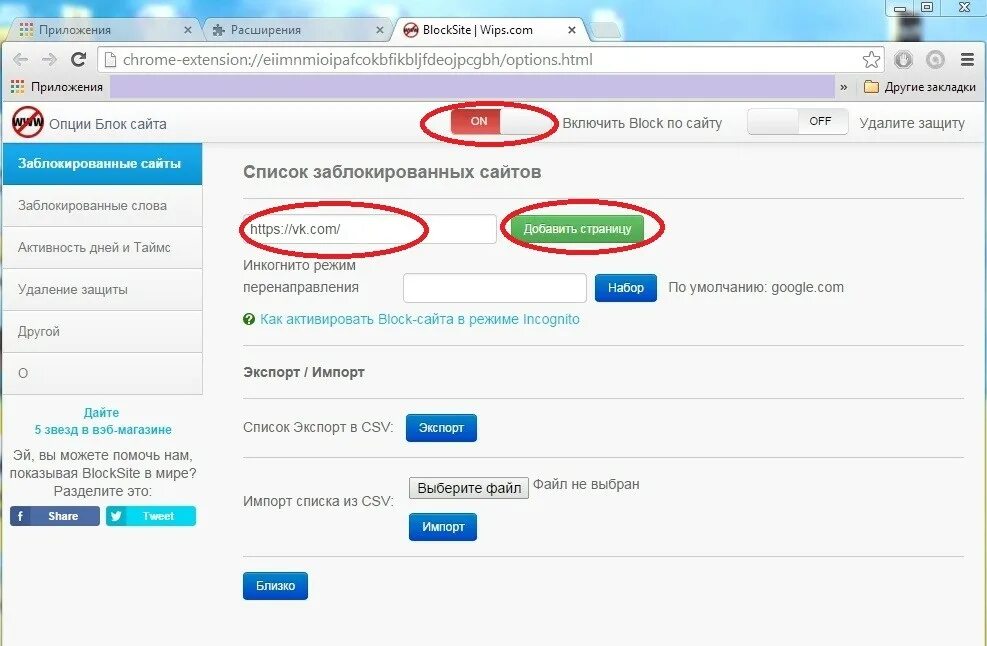Open the О sidebar section
Screen dimensions: 987x646
point(103,373)
